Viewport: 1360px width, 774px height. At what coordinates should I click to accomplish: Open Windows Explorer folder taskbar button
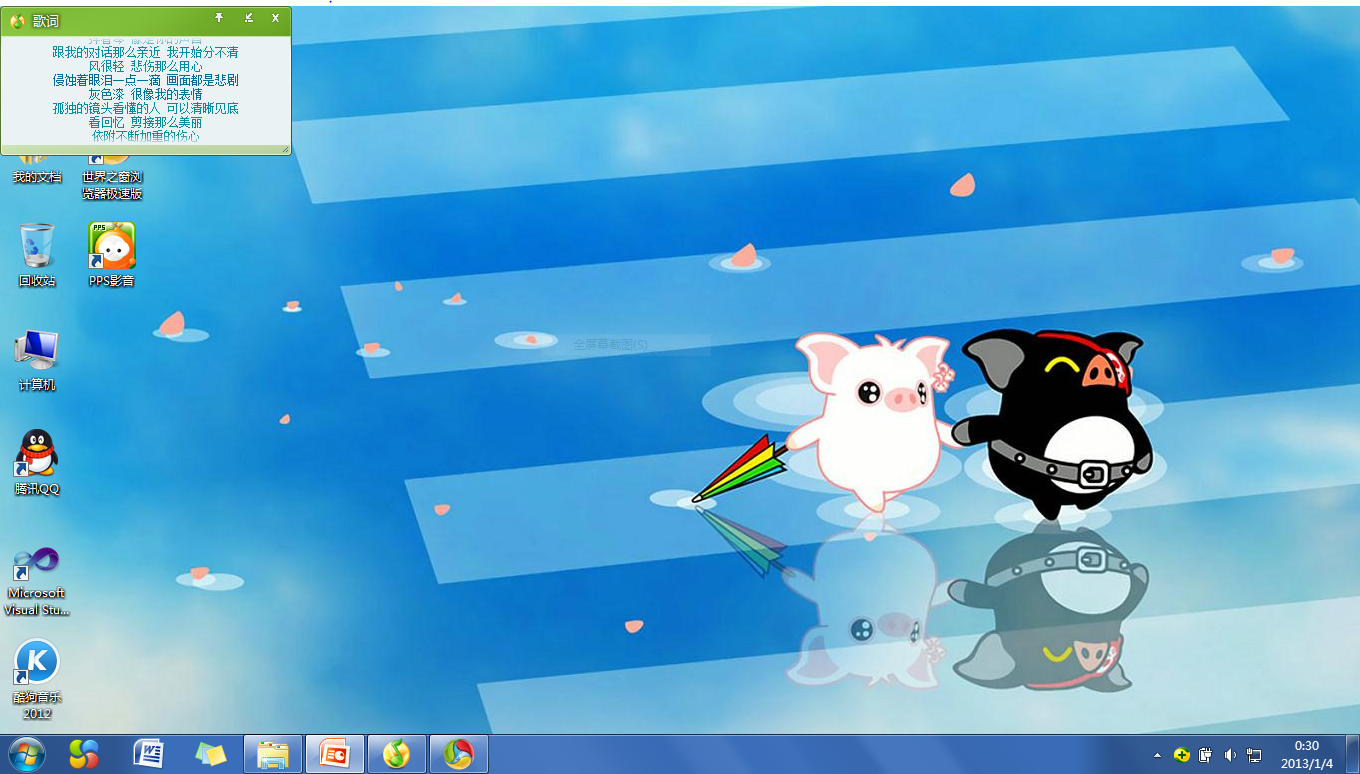pos(273,754)
